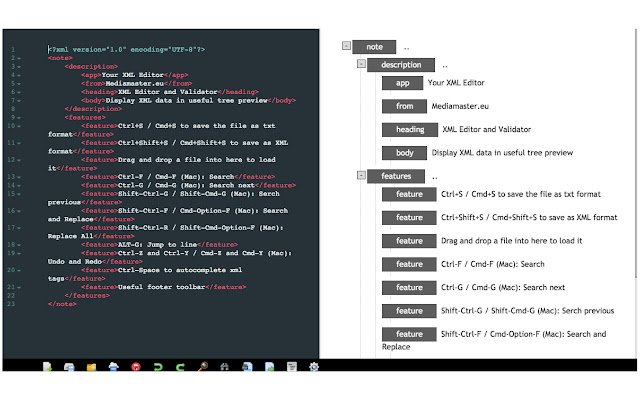Viewport: 640px width, 400px height.
Task: Open file with the yellow folder icon
Action: (x=91, y=367)
